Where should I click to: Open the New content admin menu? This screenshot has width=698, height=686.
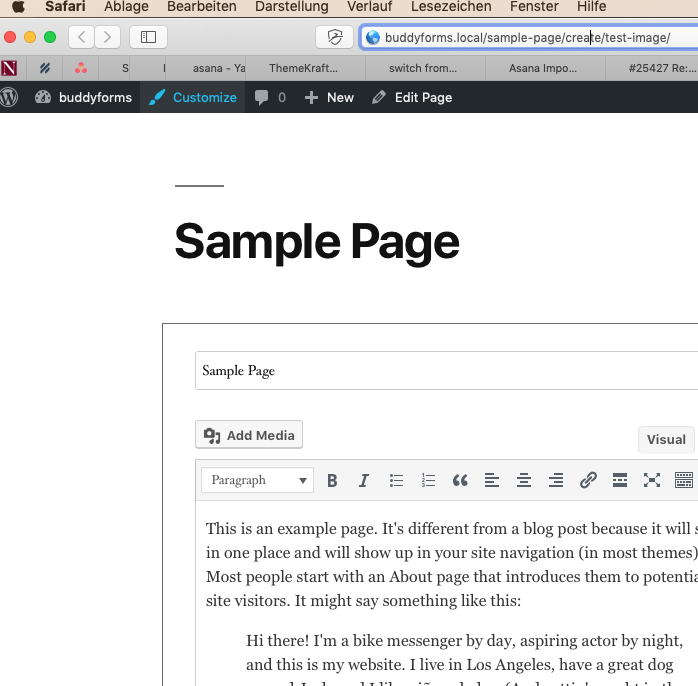point(329,97)
